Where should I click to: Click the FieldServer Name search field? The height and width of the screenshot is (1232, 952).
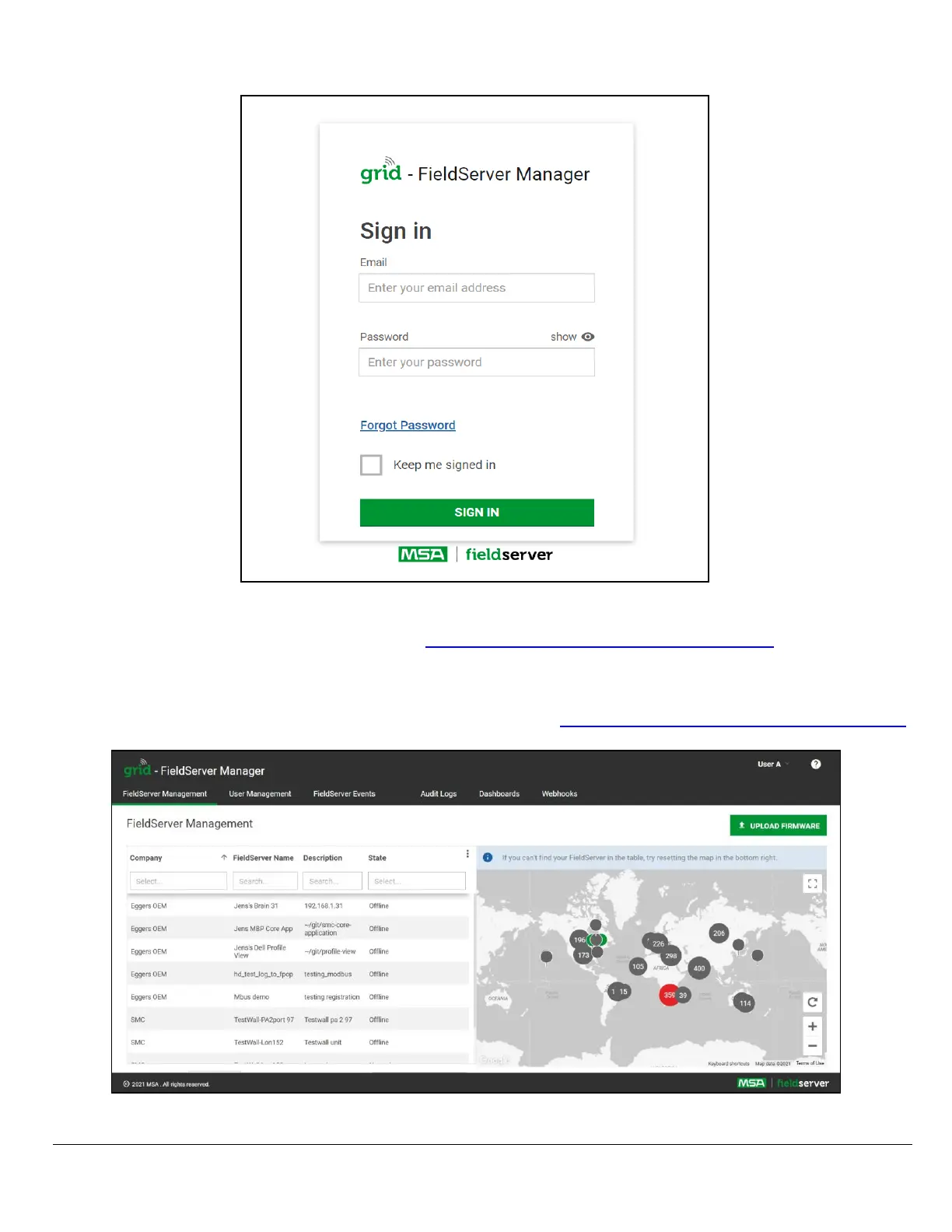(x=265, y=881)
